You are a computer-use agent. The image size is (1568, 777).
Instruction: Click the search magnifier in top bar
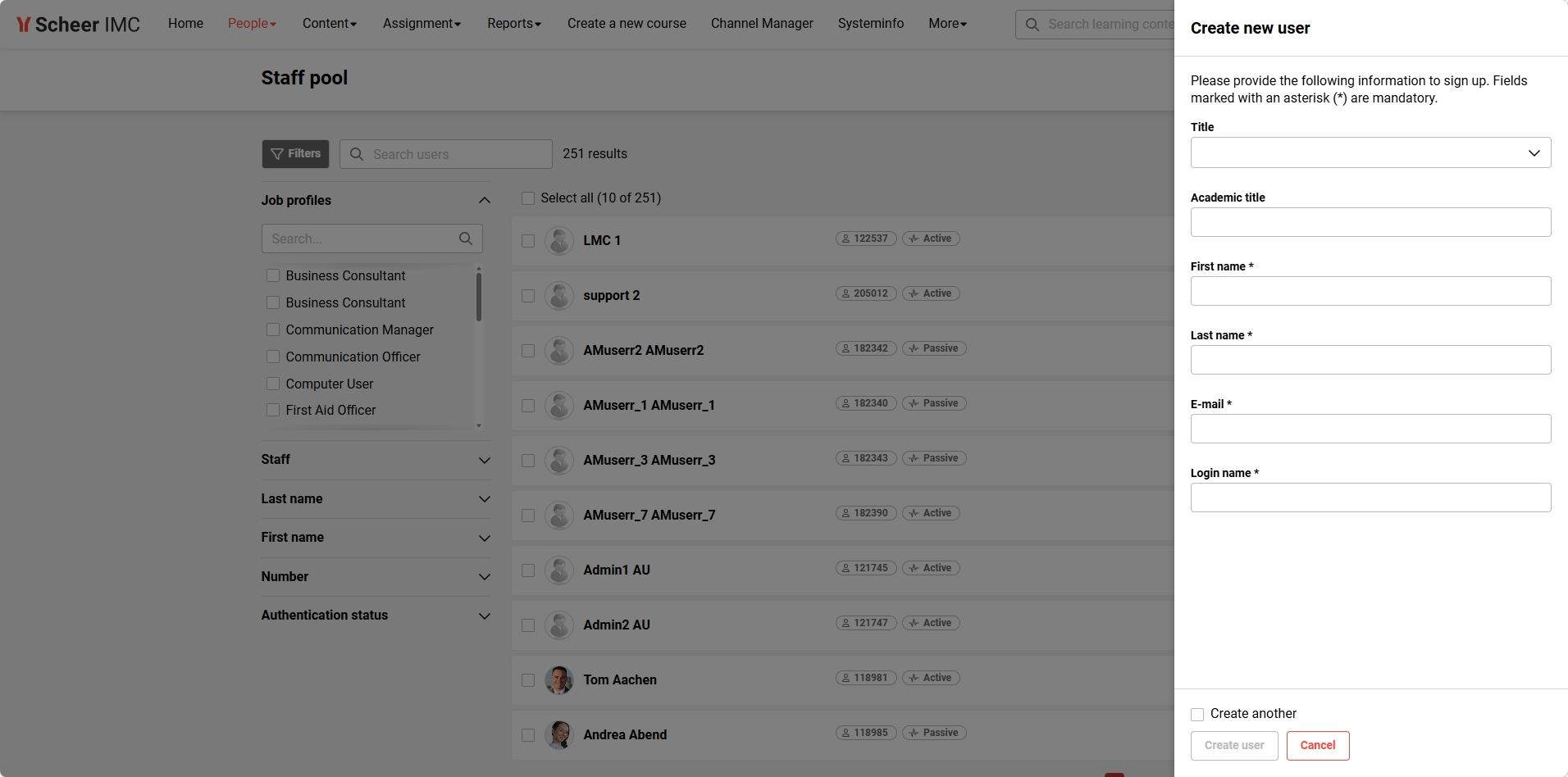point(1032,25)
